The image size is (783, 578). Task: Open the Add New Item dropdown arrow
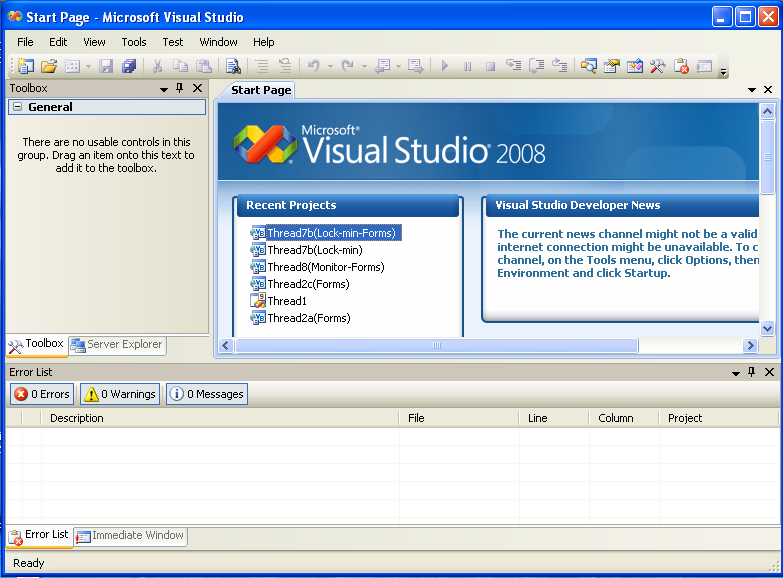click(88, 66)
